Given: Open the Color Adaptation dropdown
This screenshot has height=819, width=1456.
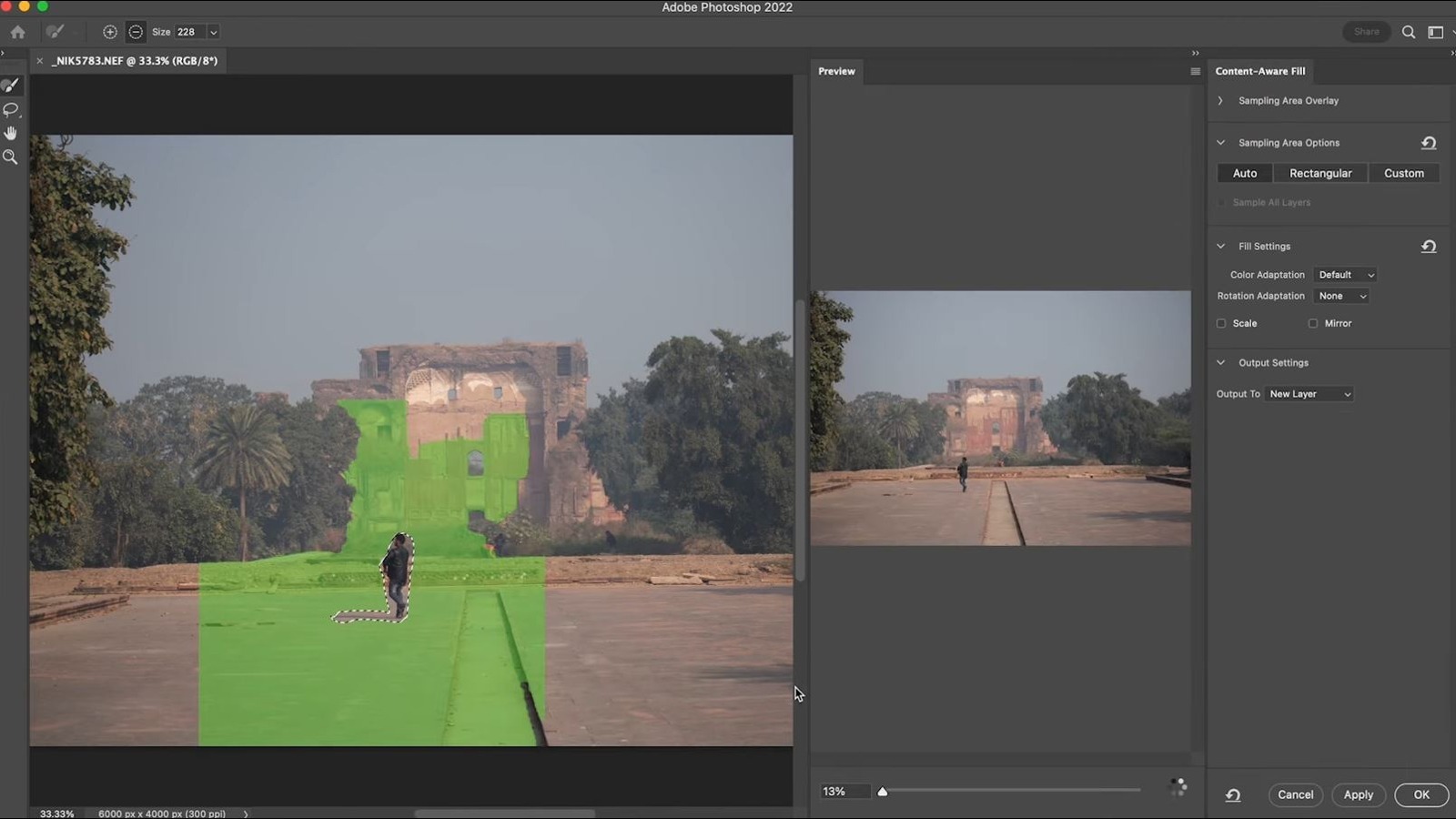Looking at the screenshot, I should (x=1345, y=274).
